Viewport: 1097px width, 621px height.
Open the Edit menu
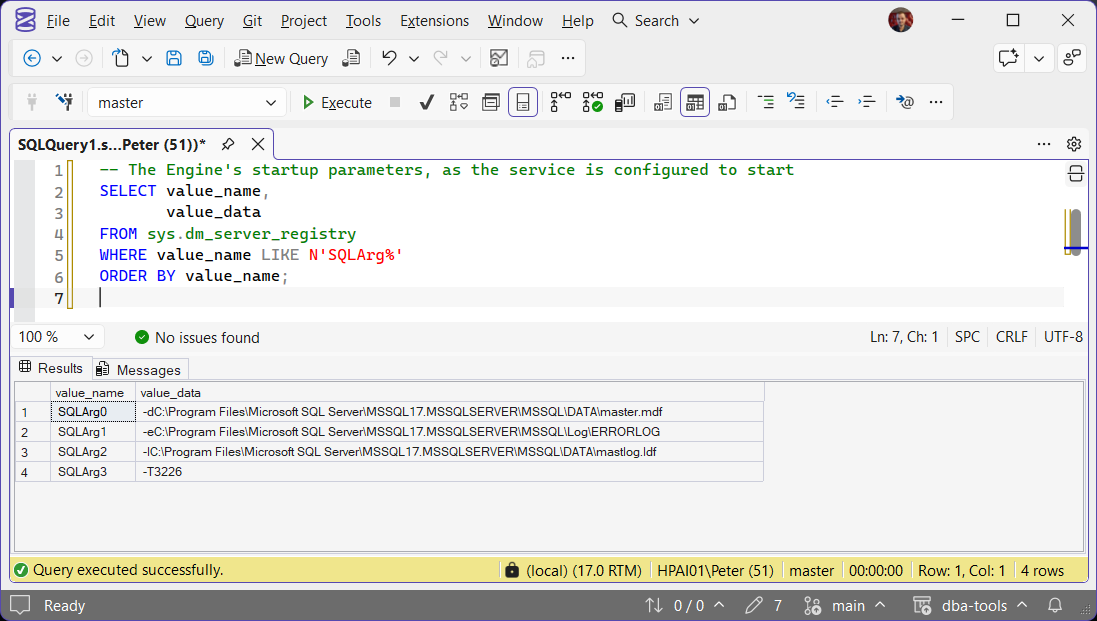[101, 21]
